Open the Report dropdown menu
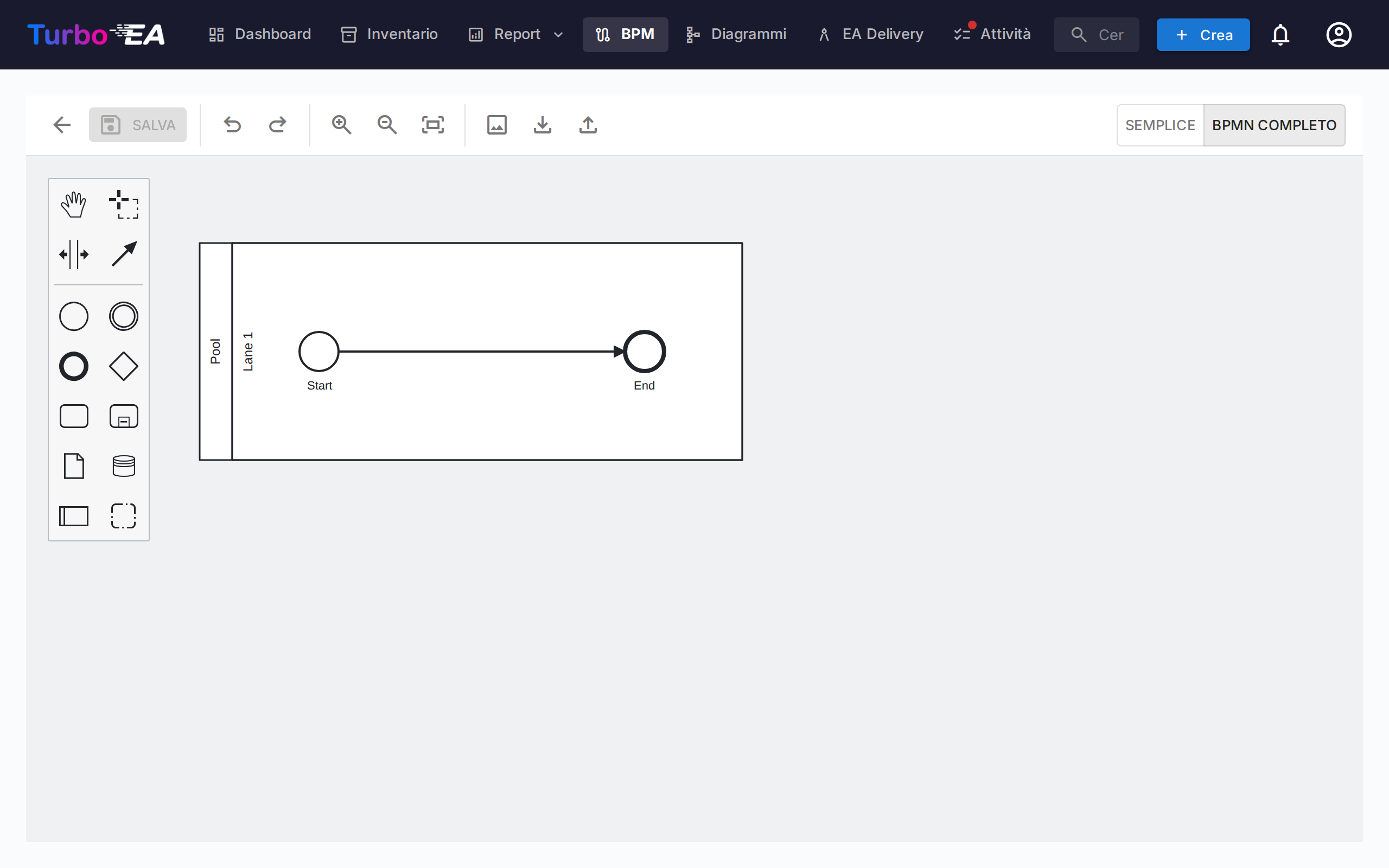The image size is (1389, 868). (514, 34)
